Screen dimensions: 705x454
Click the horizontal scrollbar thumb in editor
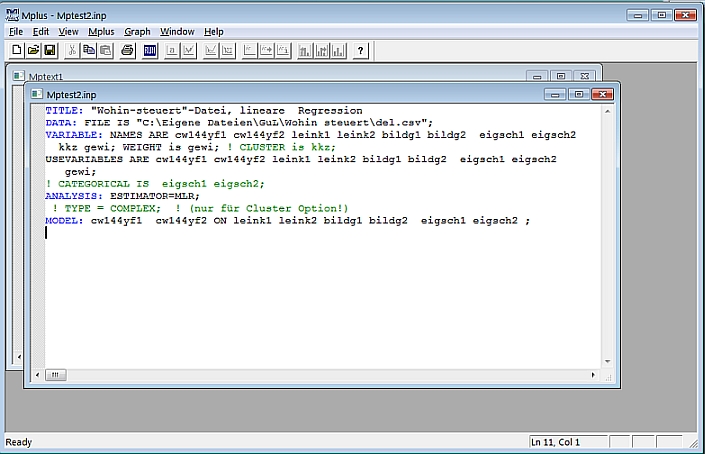pos(55,375)
